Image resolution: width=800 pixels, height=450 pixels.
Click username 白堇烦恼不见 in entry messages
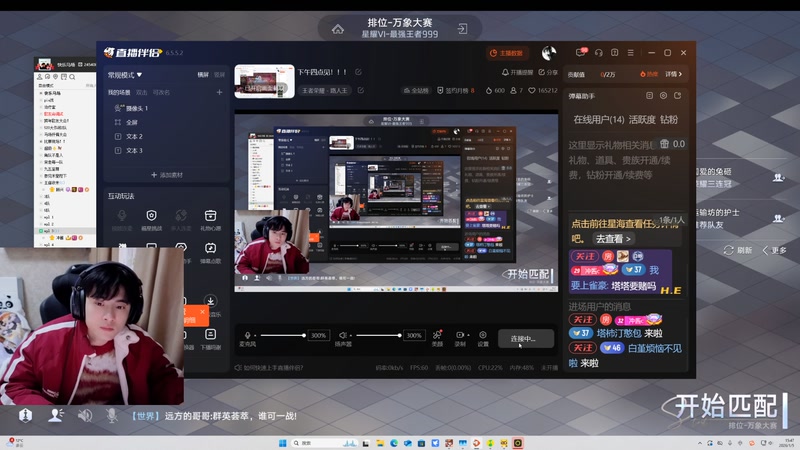click(655, 348)
